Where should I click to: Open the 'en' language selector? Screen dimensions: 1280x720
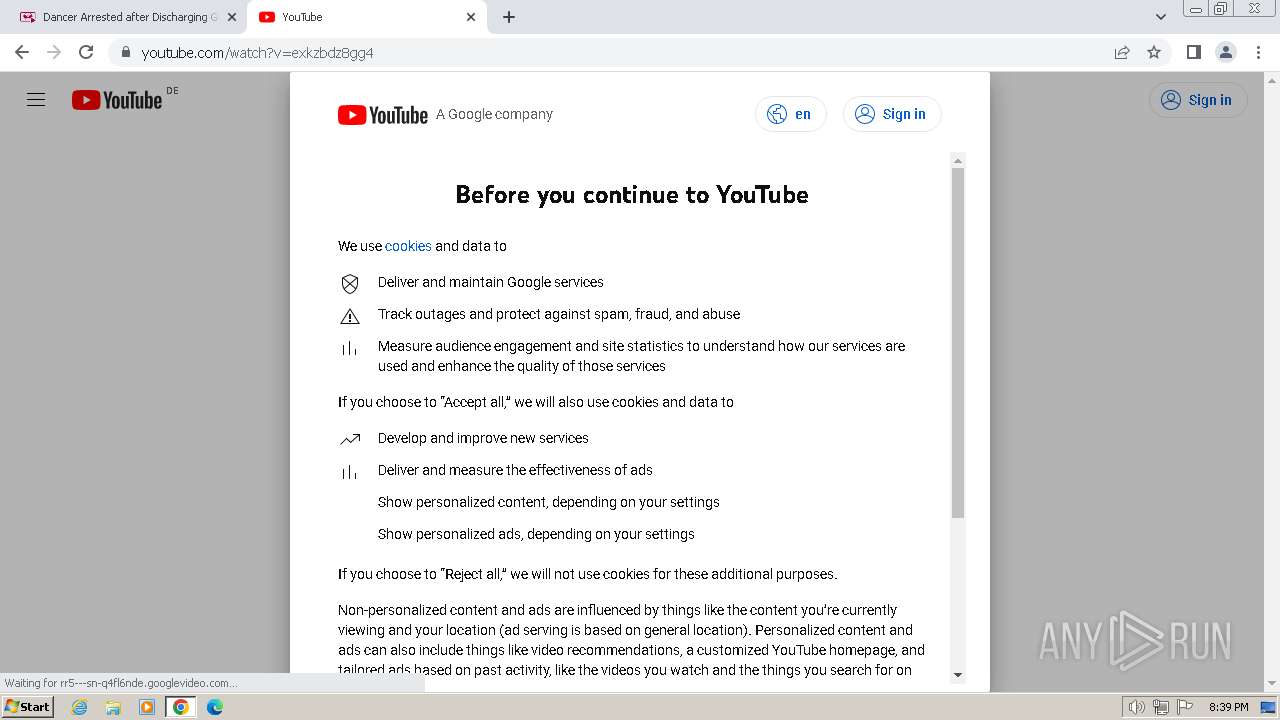point(791,114)
